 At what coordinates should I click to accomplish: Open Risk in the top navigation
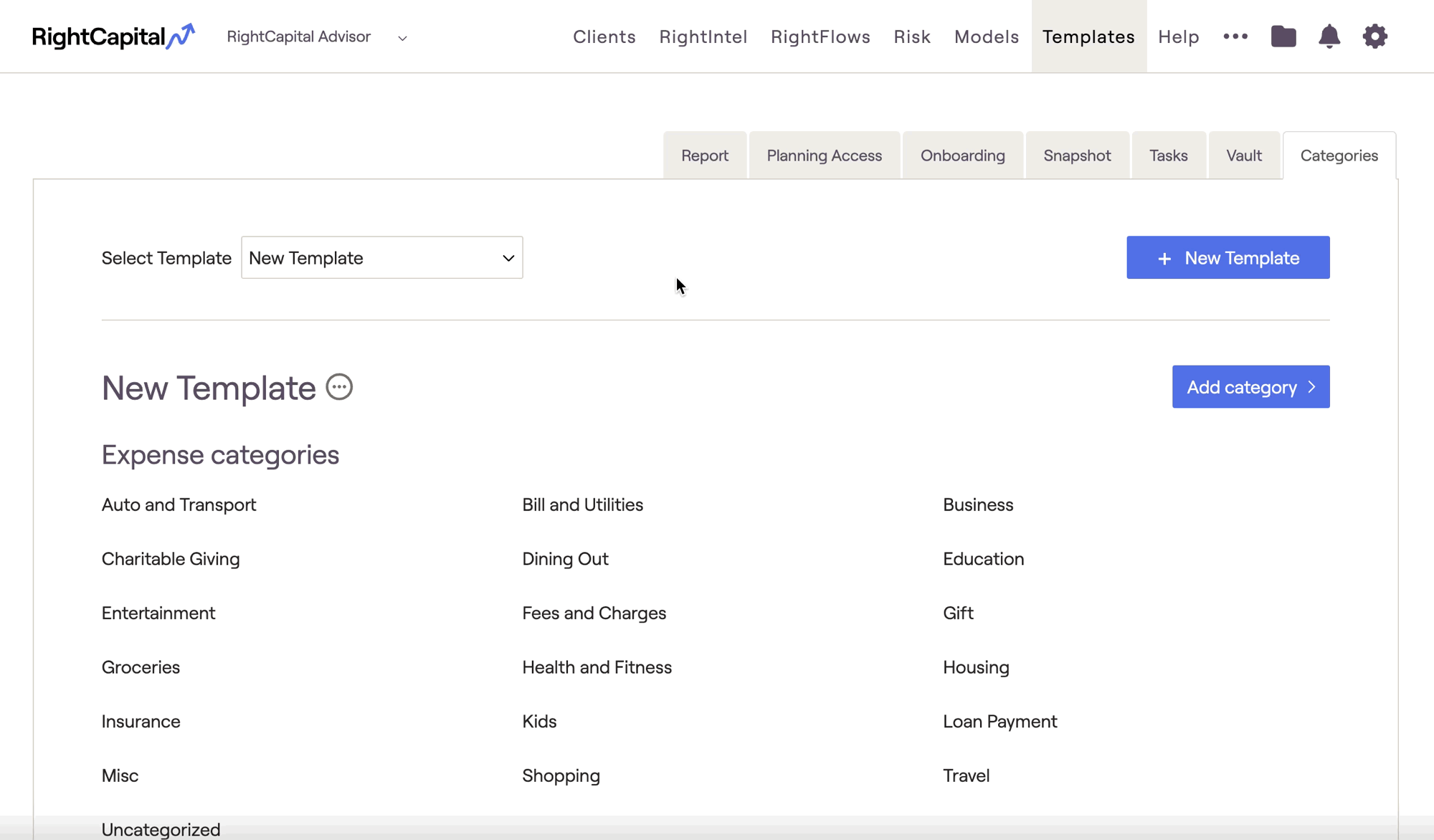[912, 37]
